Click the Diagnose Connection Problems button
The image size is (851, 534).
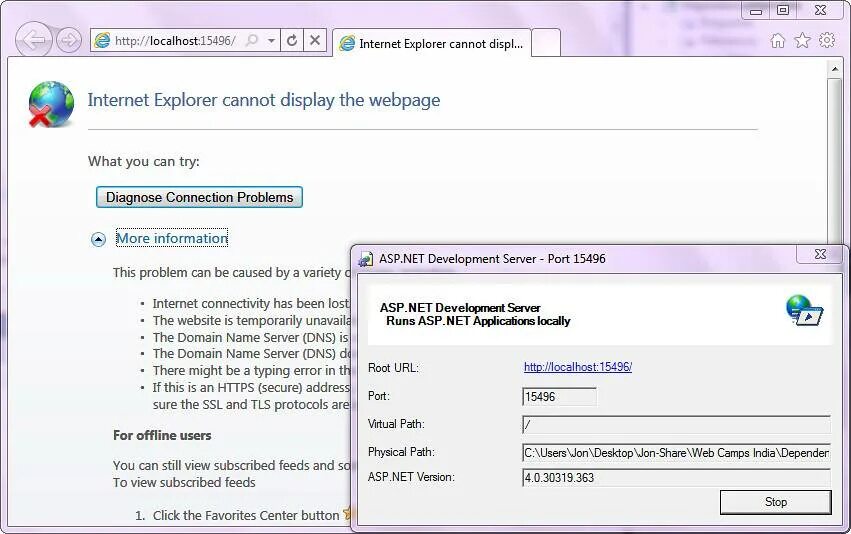pyautogui.click(x=199, y=197)
